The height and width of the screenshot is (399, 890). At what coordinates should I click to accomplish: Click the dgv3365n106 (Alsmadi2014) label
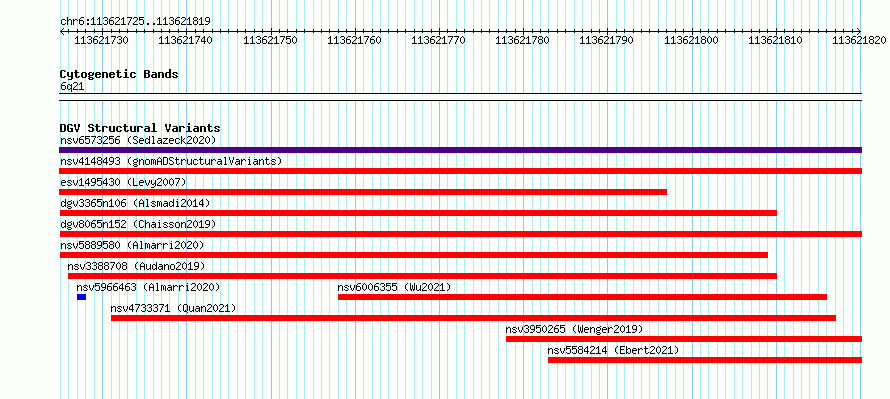click(x=135, y=203)
